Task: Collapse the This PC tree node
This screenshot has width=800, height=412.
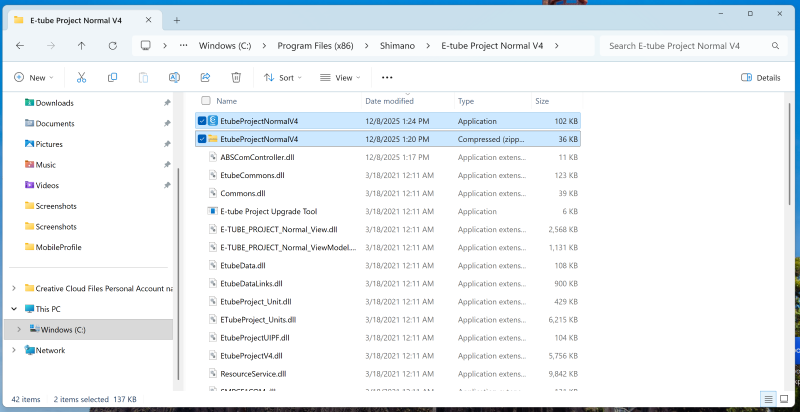Action: click(14, 309)
